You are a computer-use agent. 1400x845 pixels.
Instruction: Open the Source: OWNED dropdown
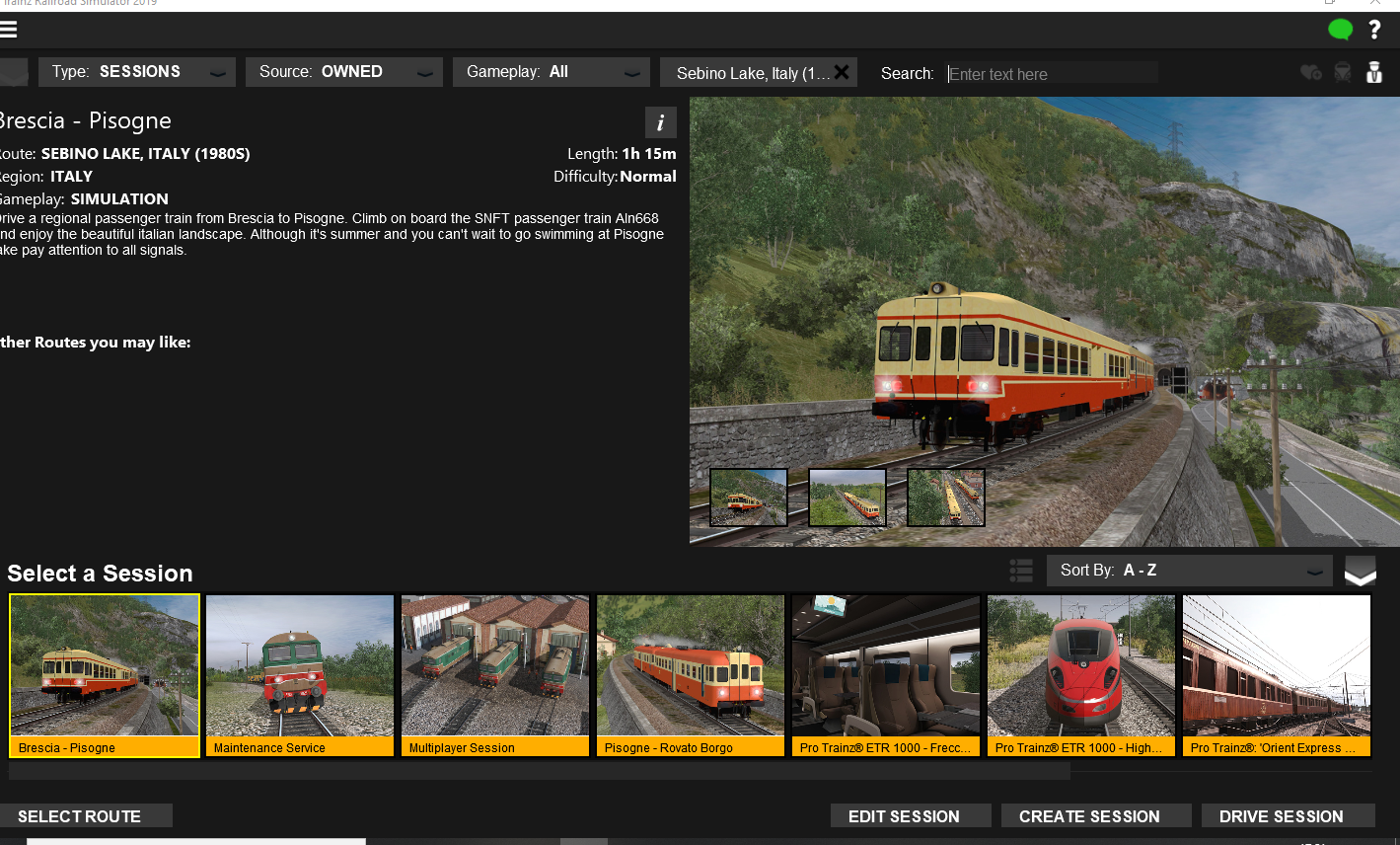click(x=344, y=72)
